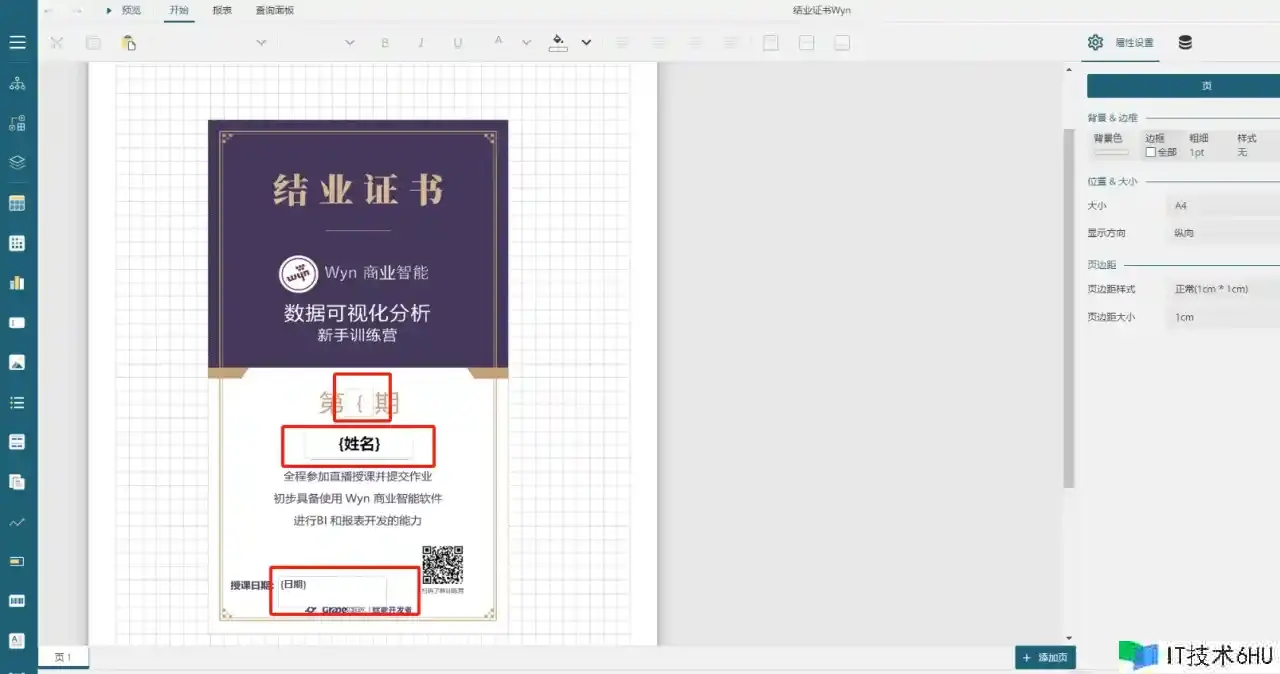Image resolution: width=1280 pixels, height=674 pixels.
Task: Click the 添加页 add page button
Action: click(x=1047, y=657)
